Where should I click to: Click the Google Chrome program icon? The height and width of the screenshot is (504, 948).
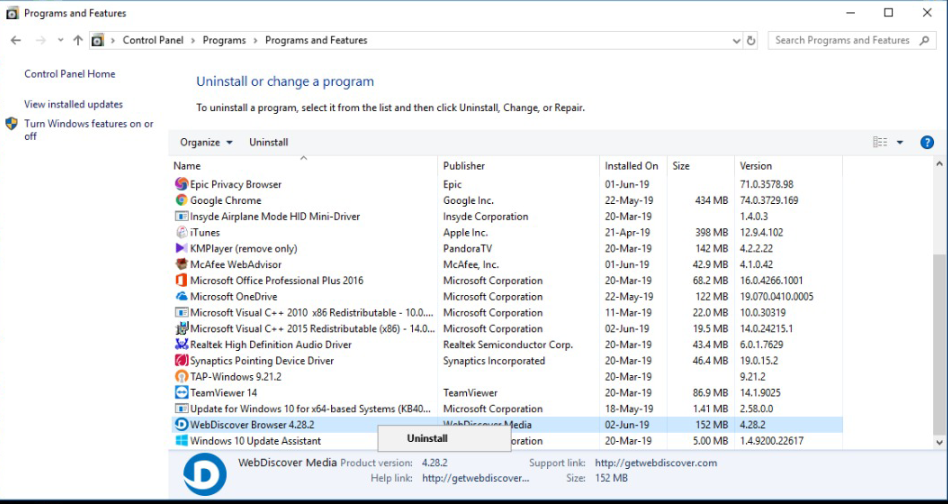click(x=181, y=200)
